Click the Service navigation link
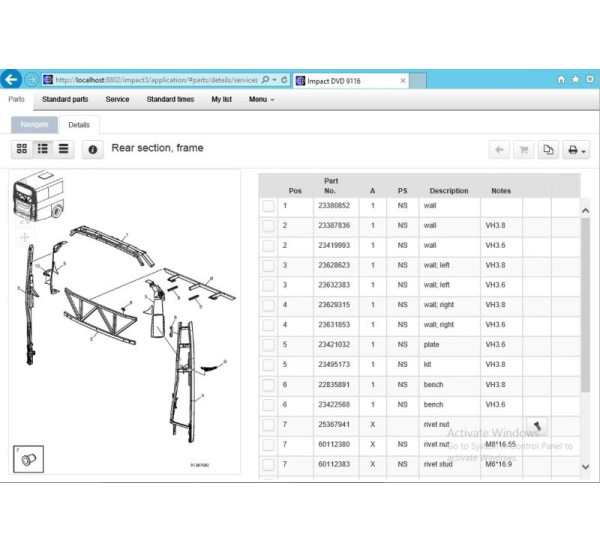Screen dimensions: 600x553 click(117, 100)
